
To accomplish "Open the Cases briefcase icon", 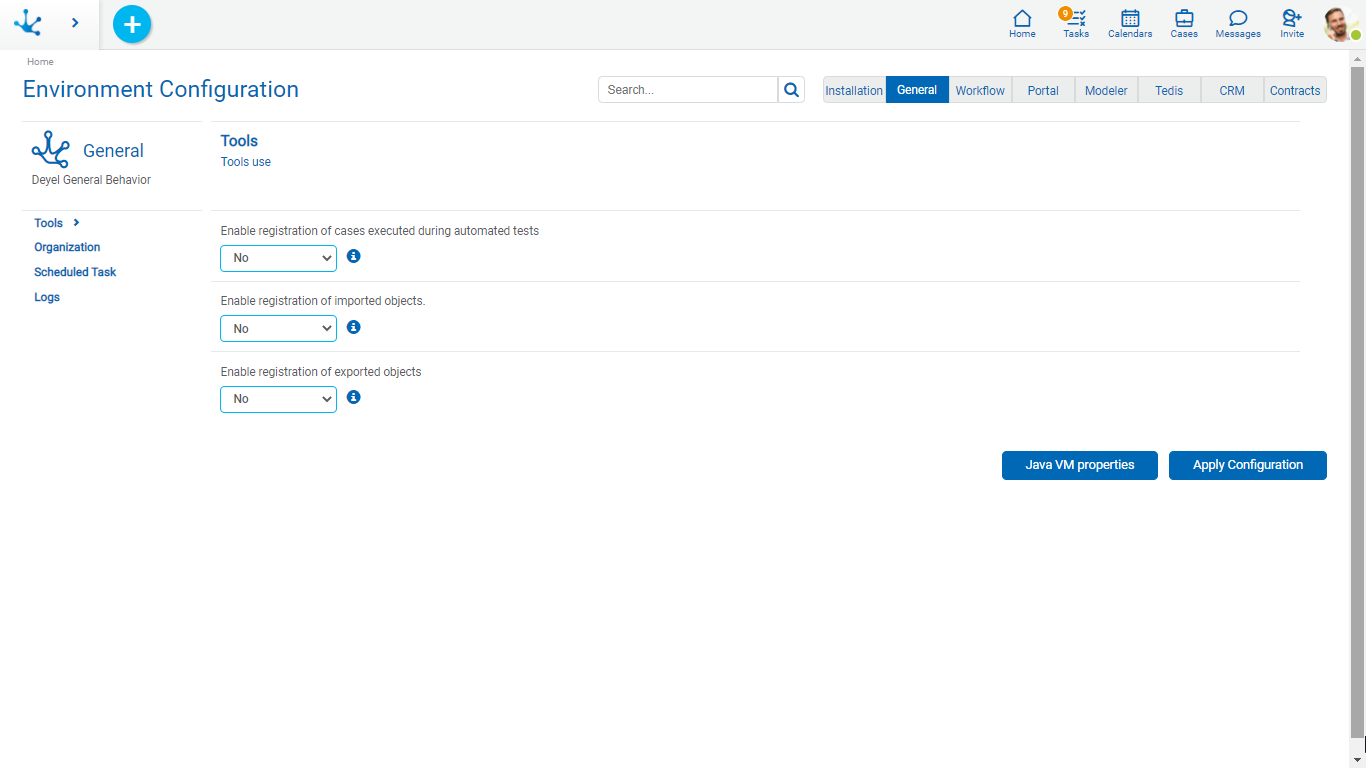I will pos(1184,24).
